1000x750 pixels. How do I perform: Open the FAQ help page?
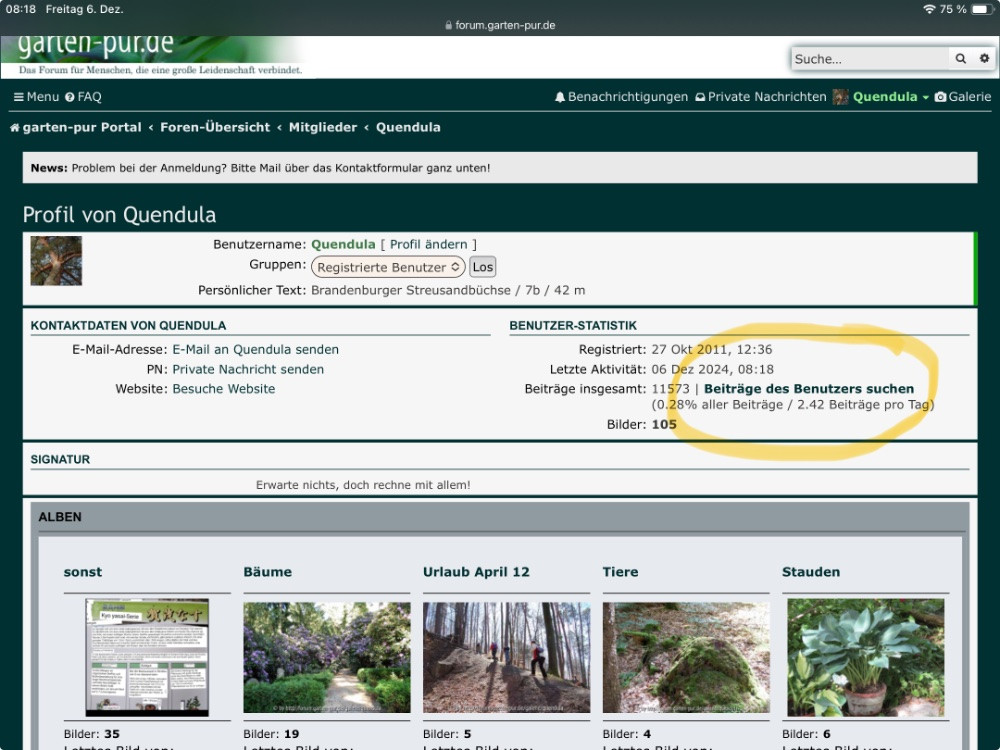83,97
